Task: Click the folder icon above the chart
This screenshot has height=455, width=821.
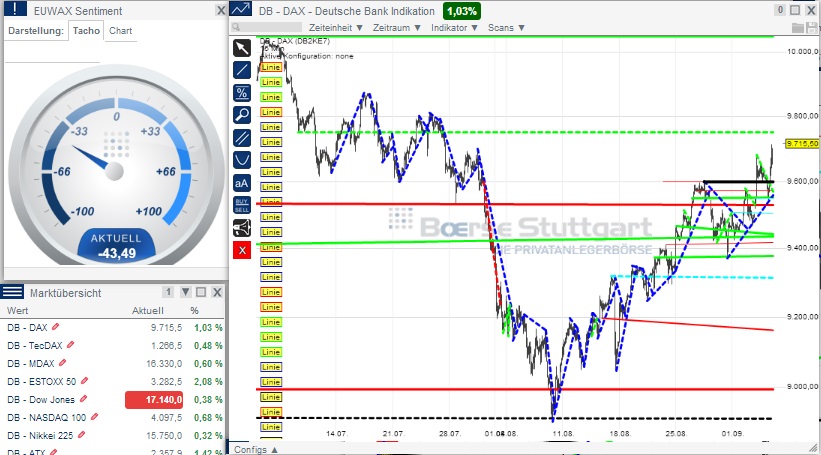Action: (798, 28)
